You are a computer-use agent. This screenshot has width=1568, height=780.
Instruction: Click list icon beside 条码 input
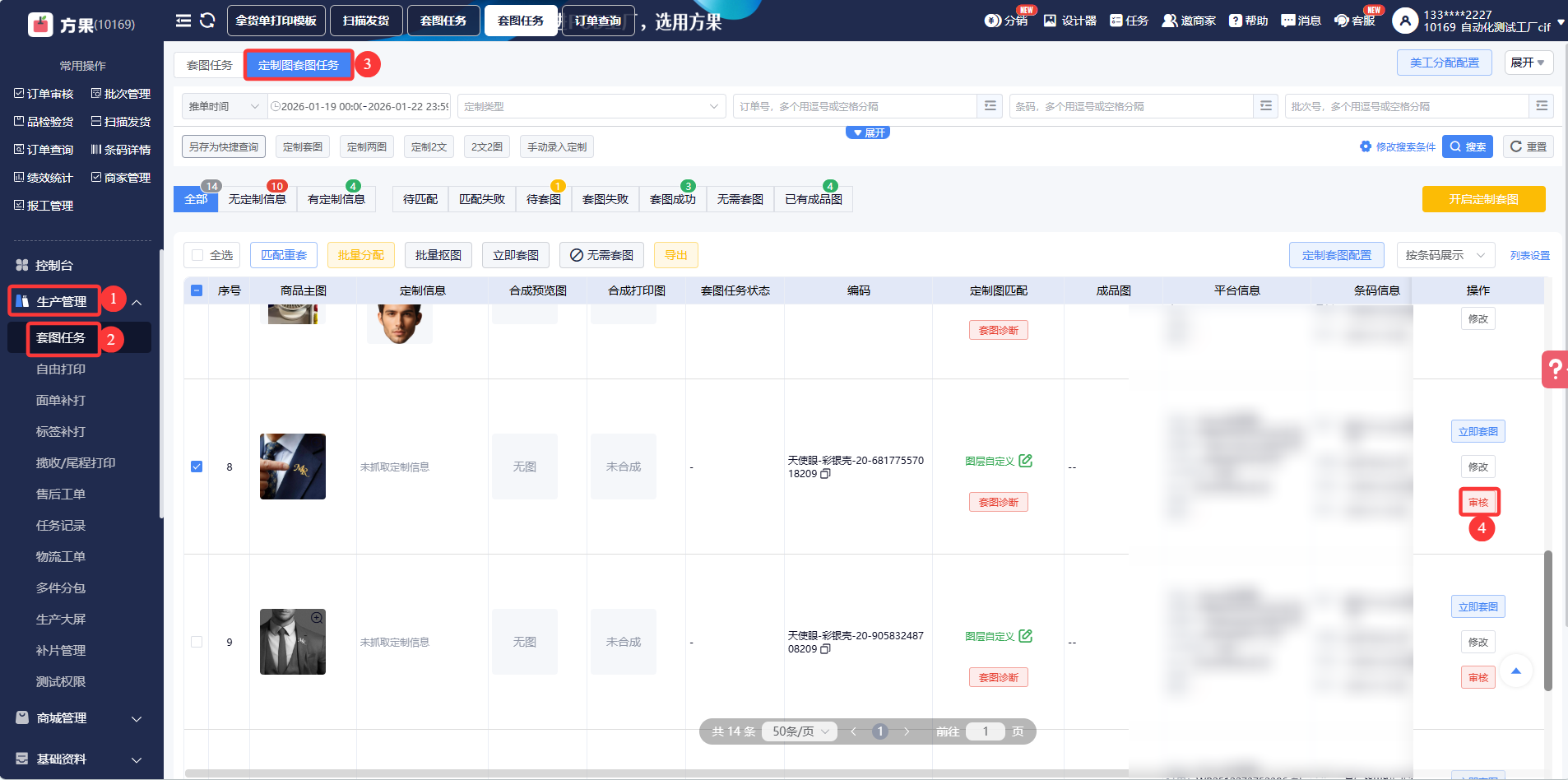tap(1265, 106)
